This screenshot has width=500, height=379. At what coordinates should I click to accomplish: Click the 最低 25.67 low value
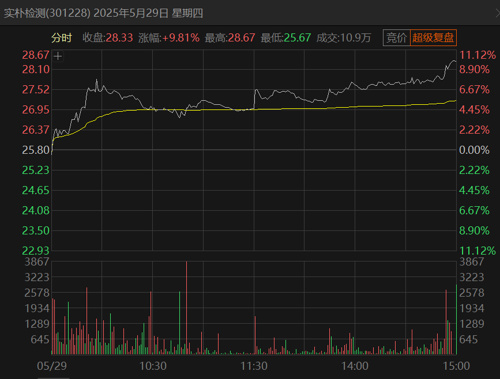[x=286, y=38]
